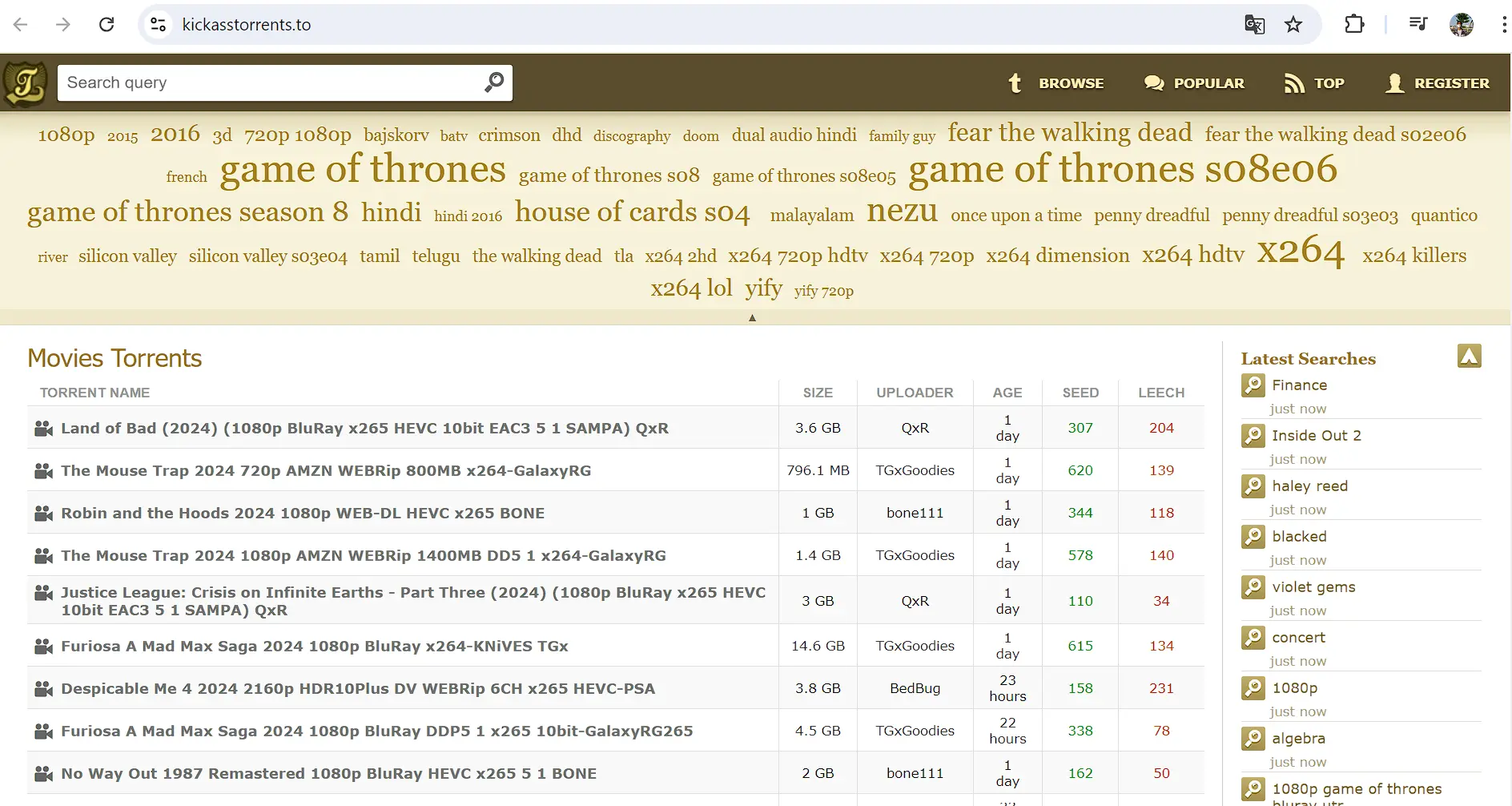Open latest search 'blacked'
Screen dimensions: 1512x806
(1299, 537)
